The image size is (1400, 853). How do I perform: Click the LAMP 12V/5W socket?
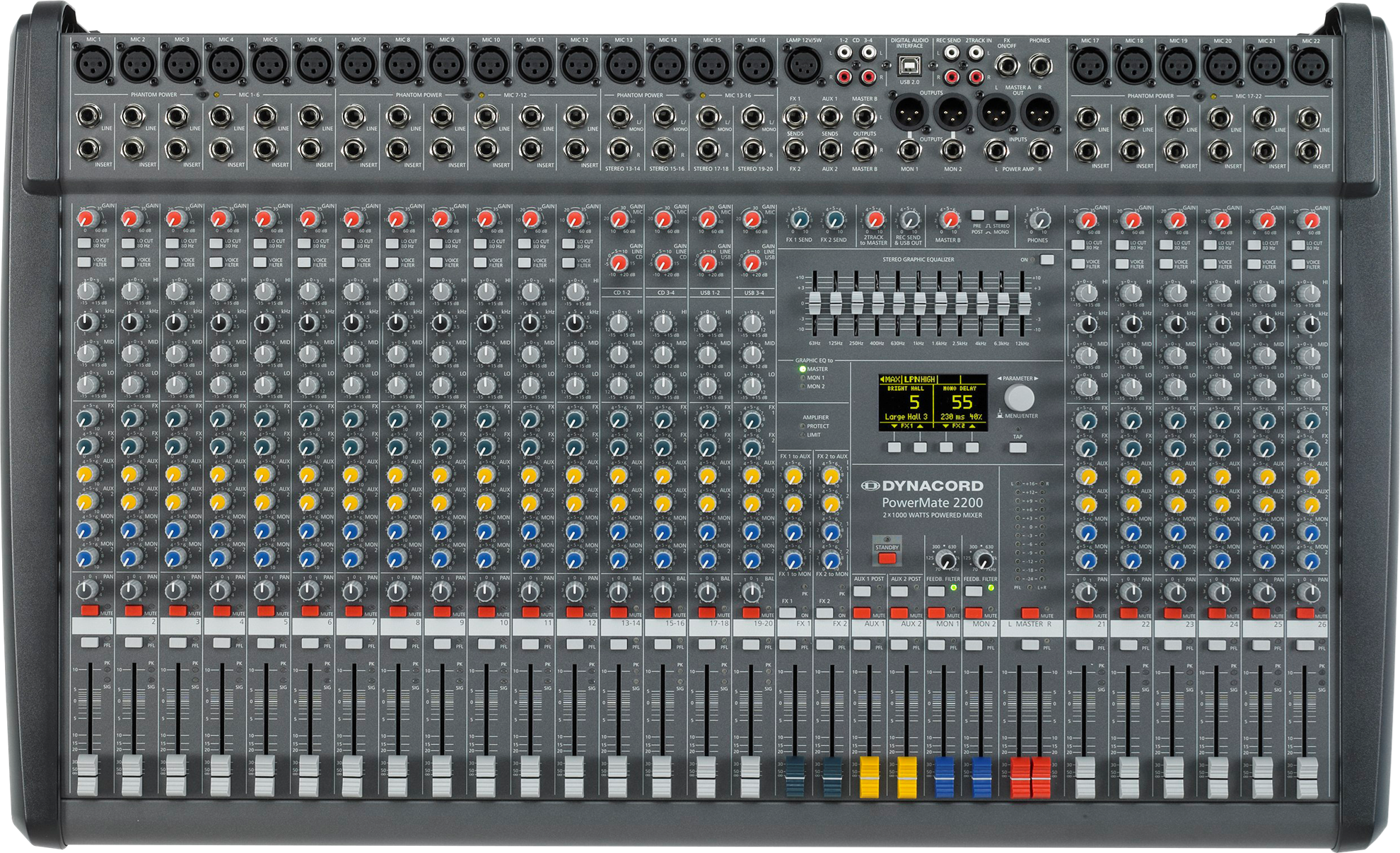click(803, 66)
